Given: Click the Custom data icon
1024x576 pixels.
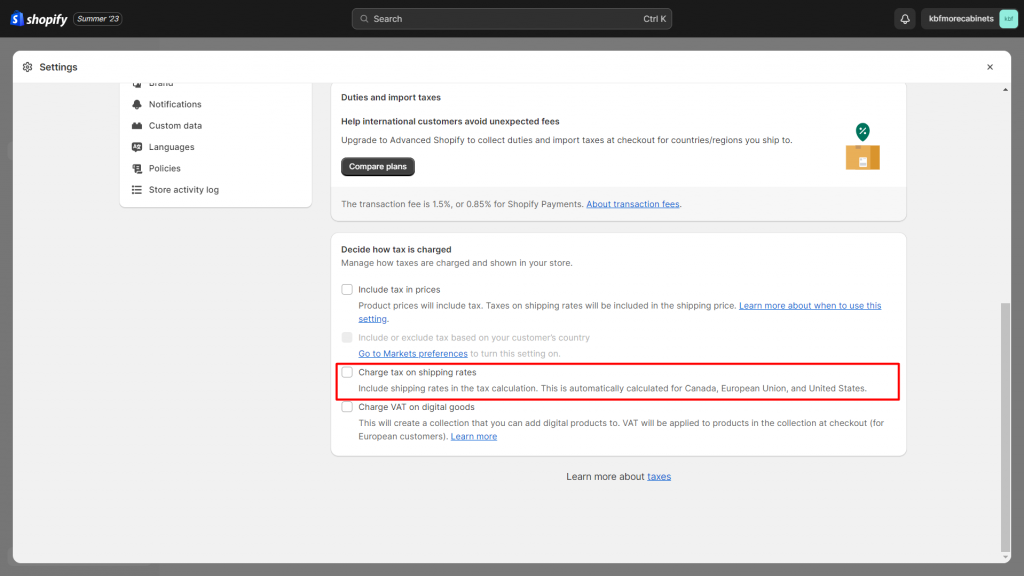Looking at the screenshot, I should click(x=136, y=125).
